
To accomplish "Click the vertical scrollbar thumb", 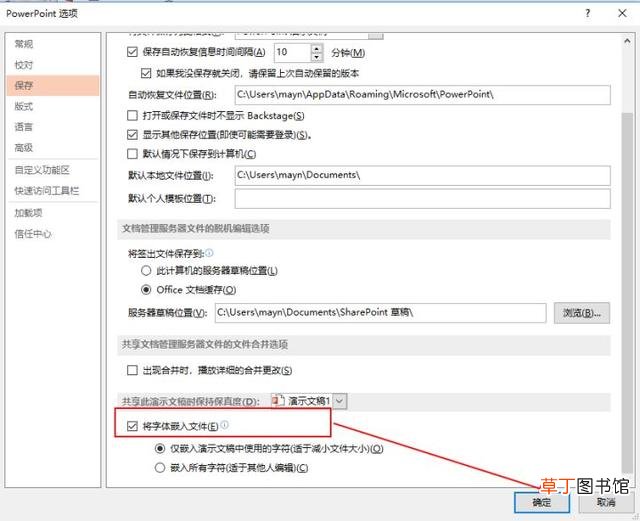I will (x=627, y=292).
